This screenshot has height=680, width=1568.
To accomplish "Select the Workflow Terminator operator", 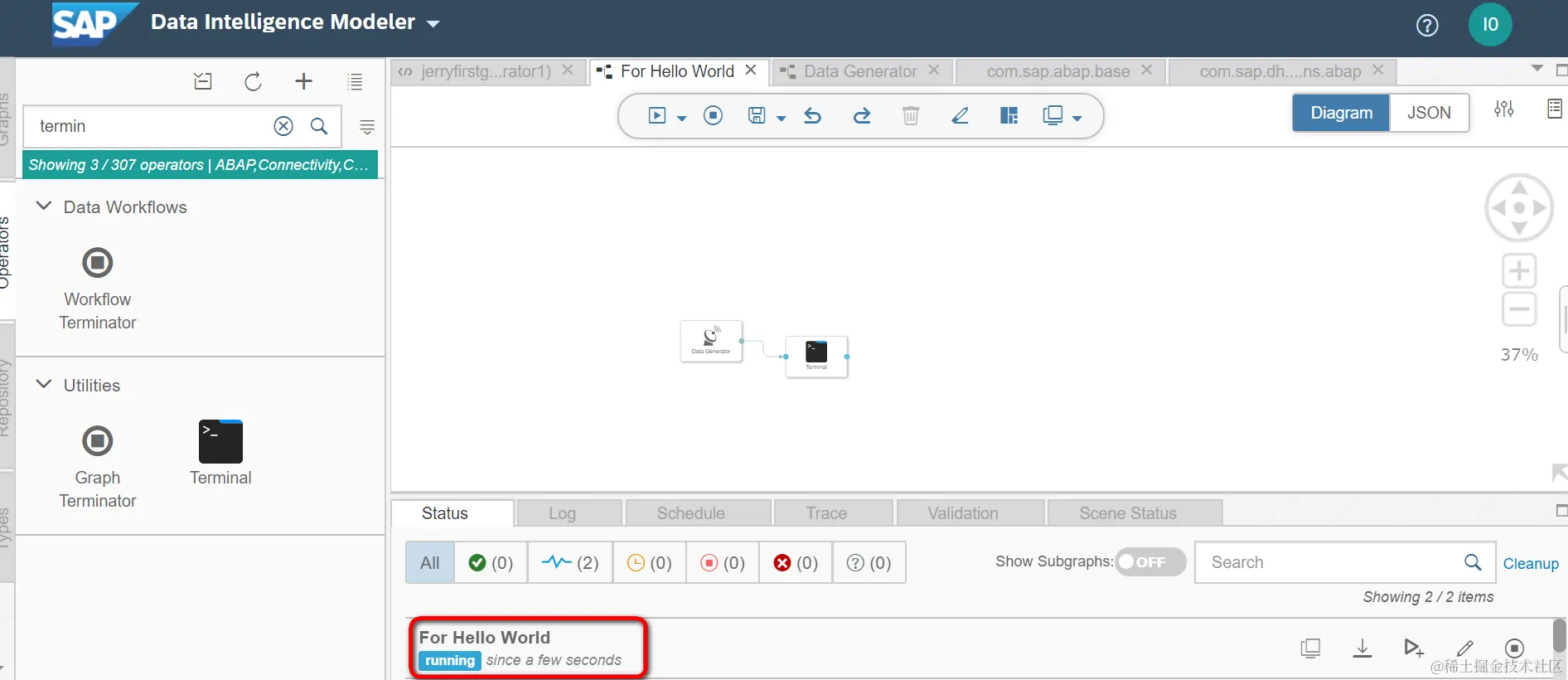I will 98,288.
